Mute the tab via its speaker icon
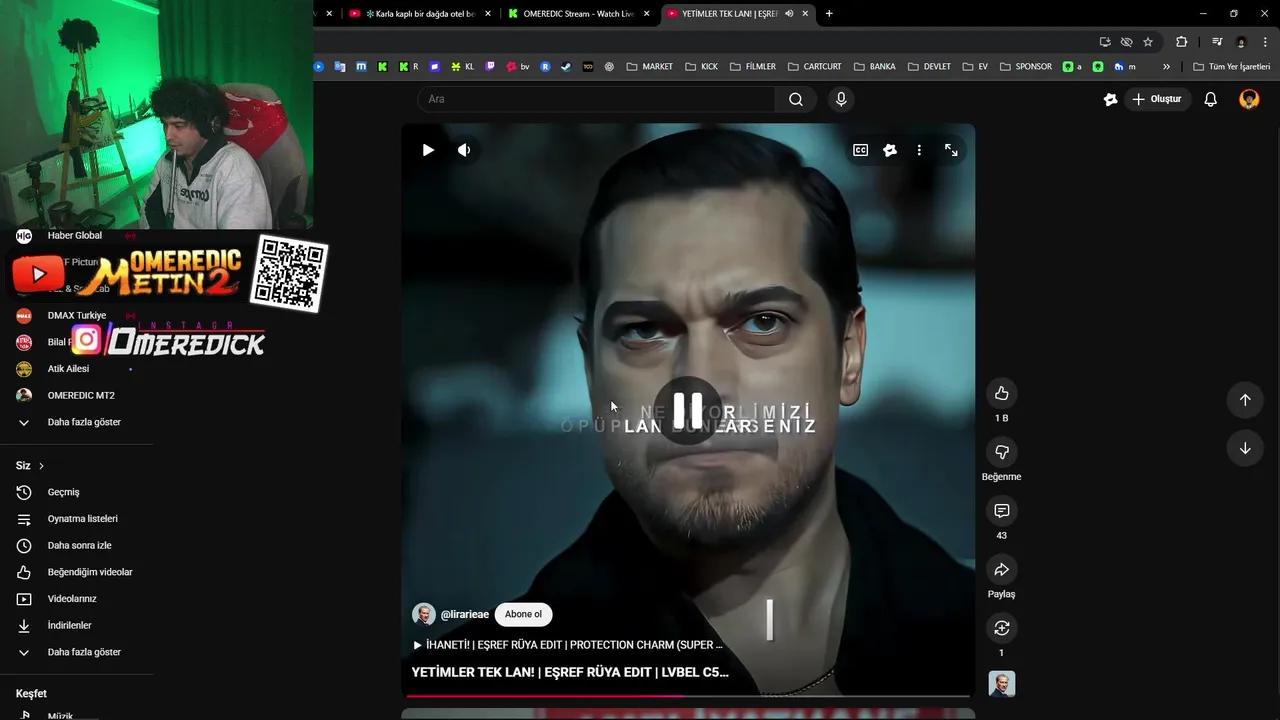The height and width of the screenshot is (720, 1280). click(789, 14)
